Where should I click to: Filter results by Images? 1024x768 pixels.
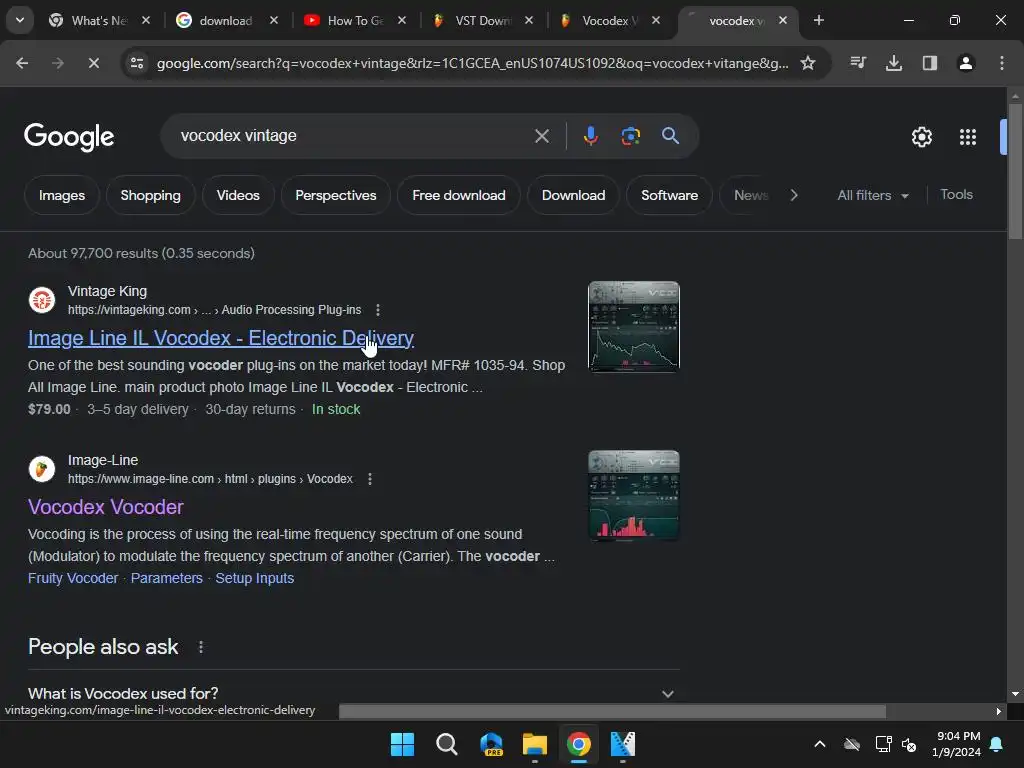[x=61, y=195]
